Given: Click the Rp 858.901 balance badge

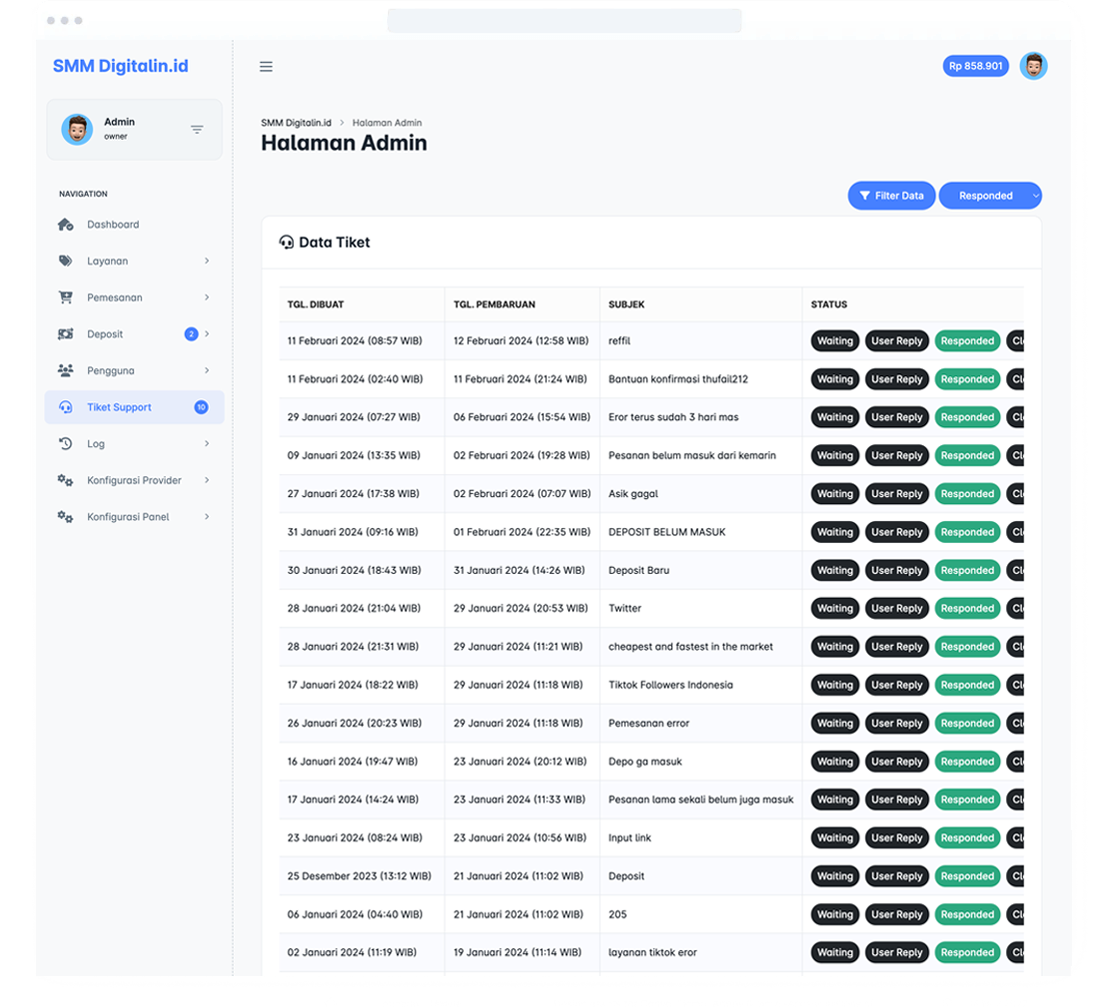Looking at the screenshot, I should 975,66.
